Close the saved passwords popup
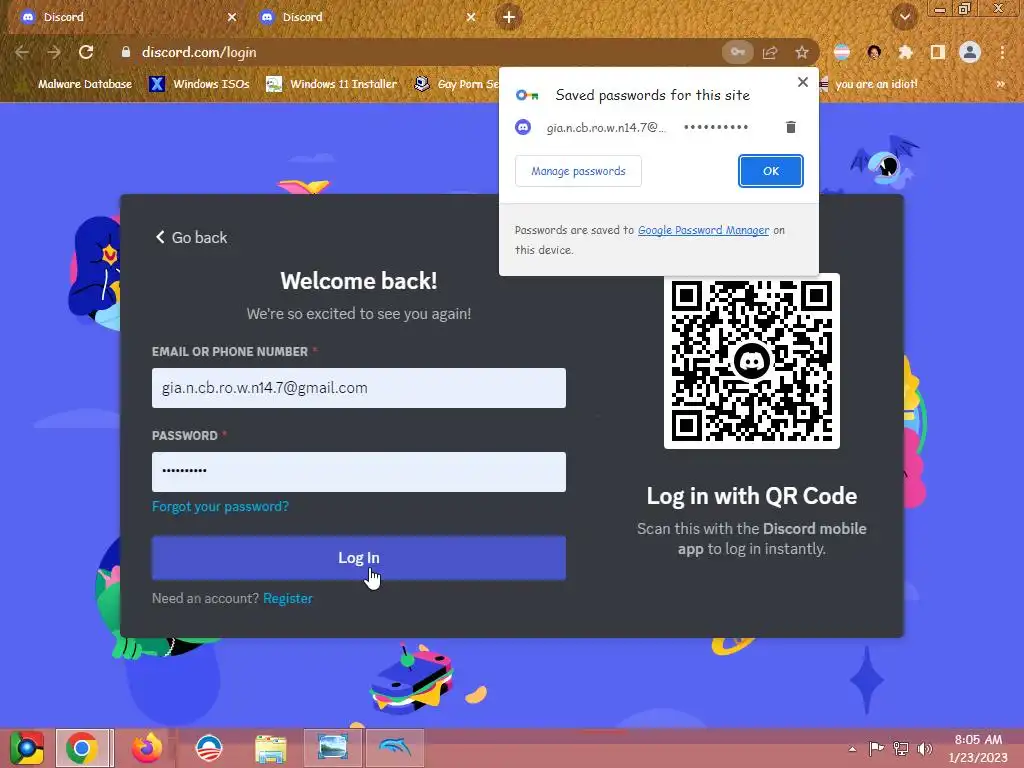This screenshot has height=768, width=1024. 803,82
